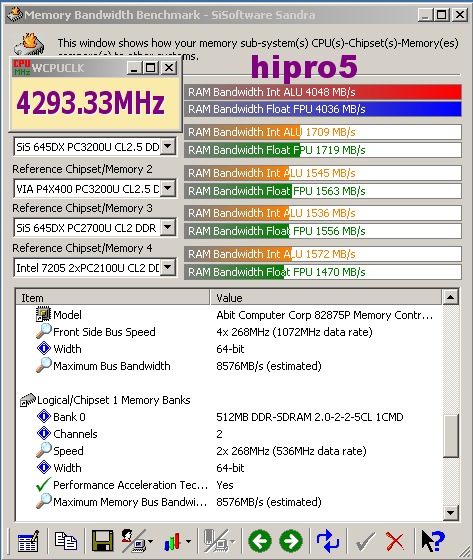Select the Speed row under Memory Banks
This screenshot has height=560, width=473.
(229, 451)
